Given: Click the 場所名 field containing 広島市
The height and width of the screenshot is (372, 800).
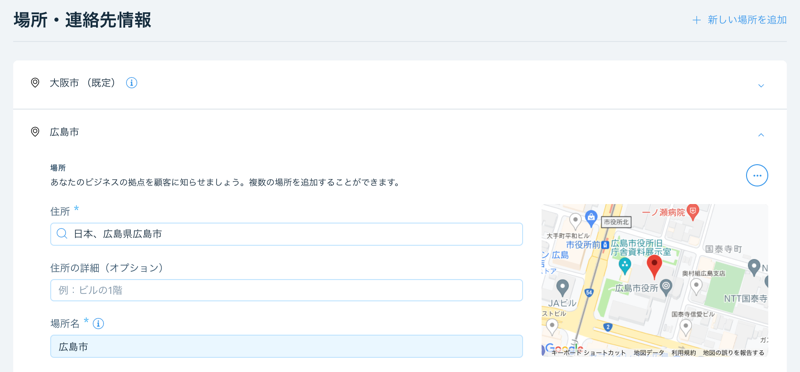Looking at the screenshot, I should pos(286,346).
